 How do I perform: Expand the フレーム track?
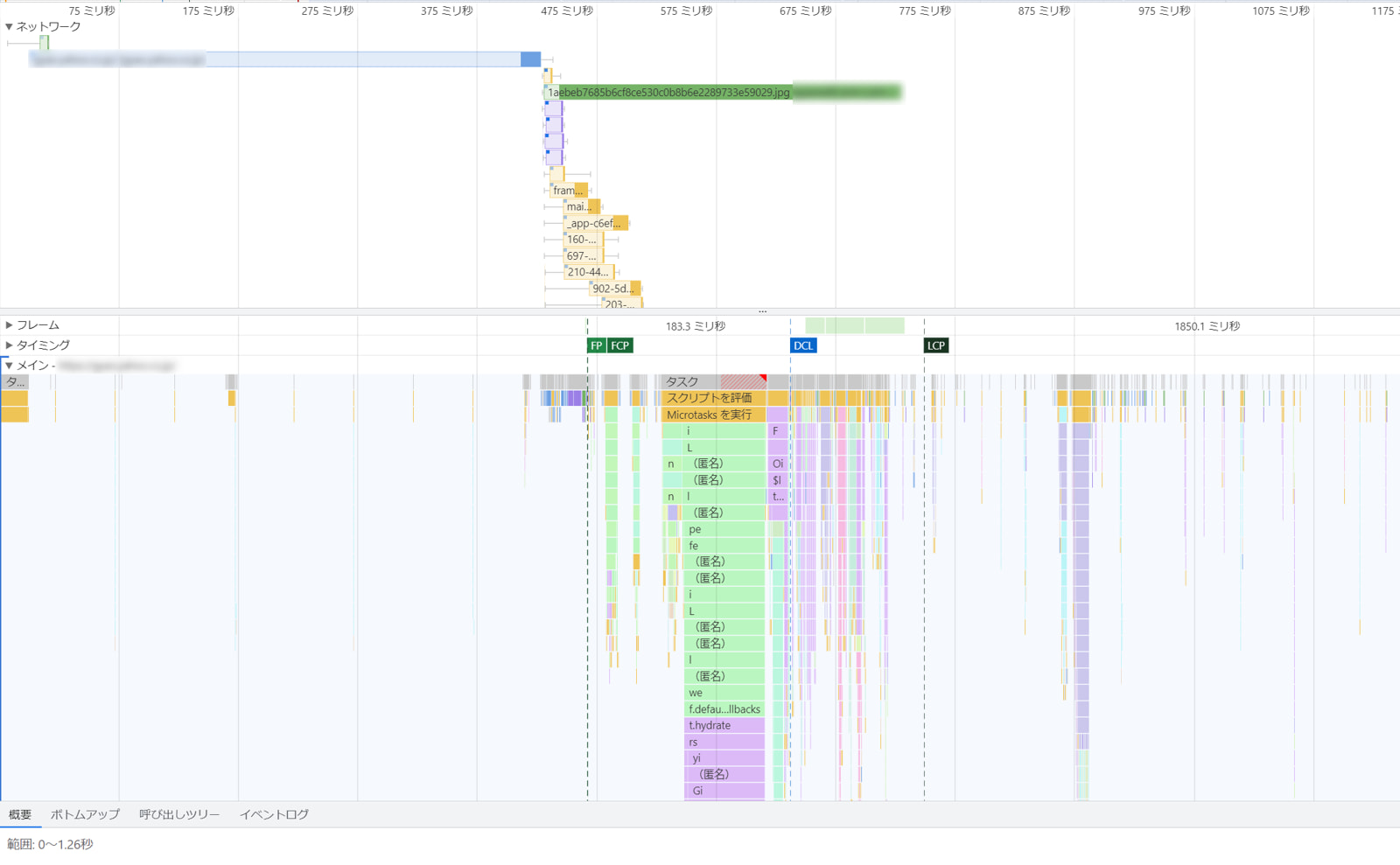[x=10, y=325]
